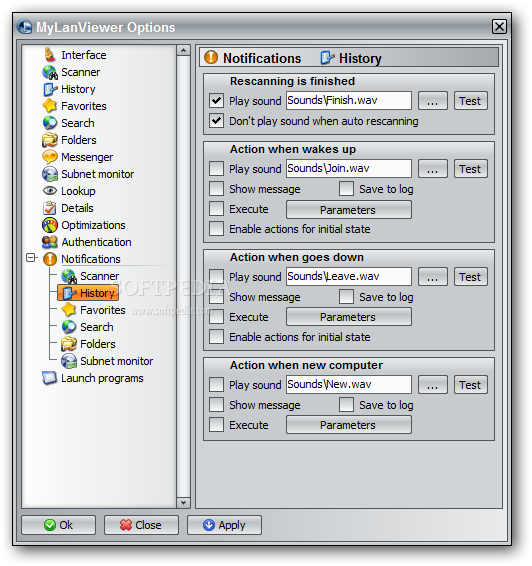Click the top-level Folders icon above Messenger
The width and height of the screenshot is (532, 566).
[50, 140]
